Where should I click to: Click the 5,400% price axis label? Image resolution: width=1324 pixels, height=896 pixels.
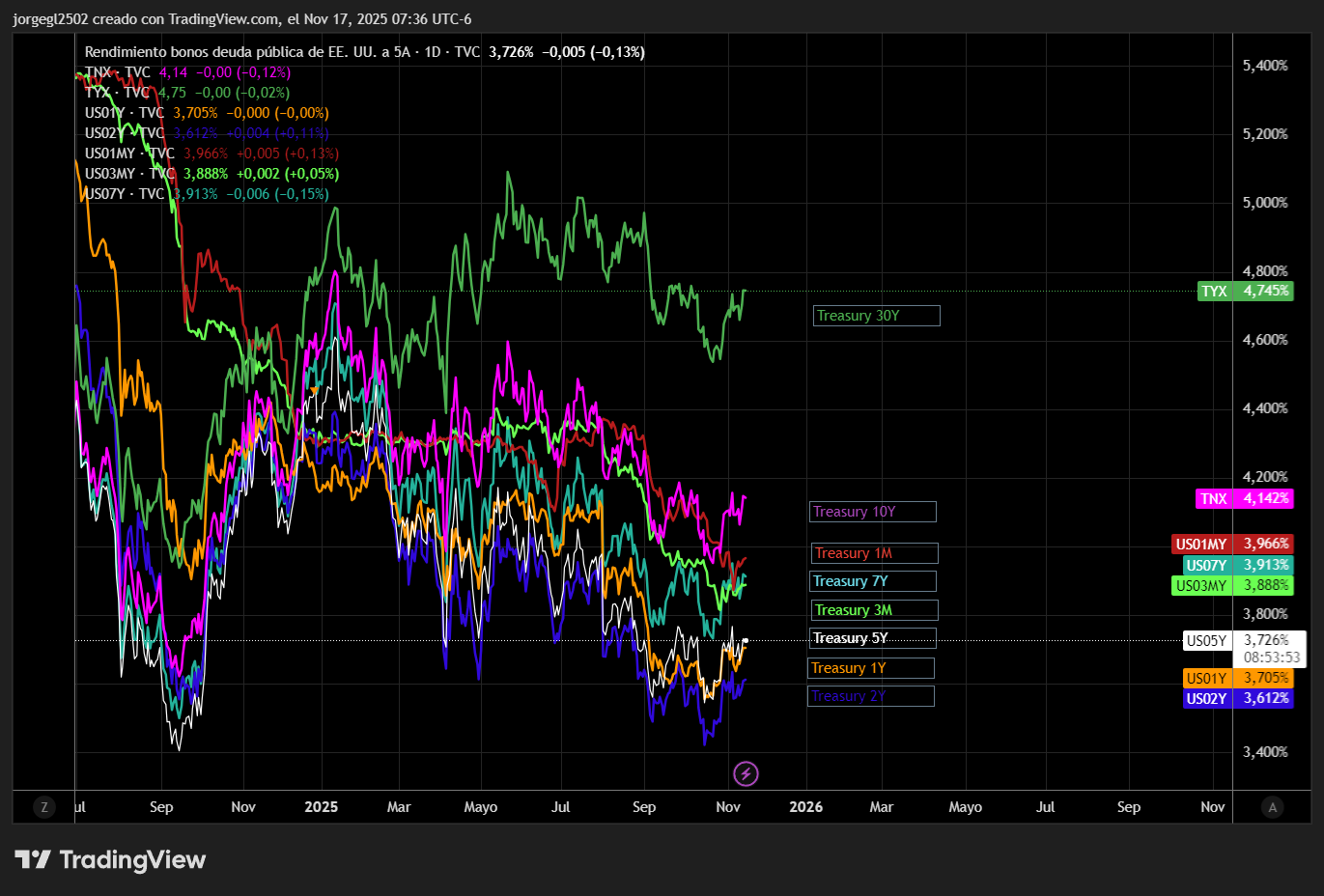tap(1265, 66)
